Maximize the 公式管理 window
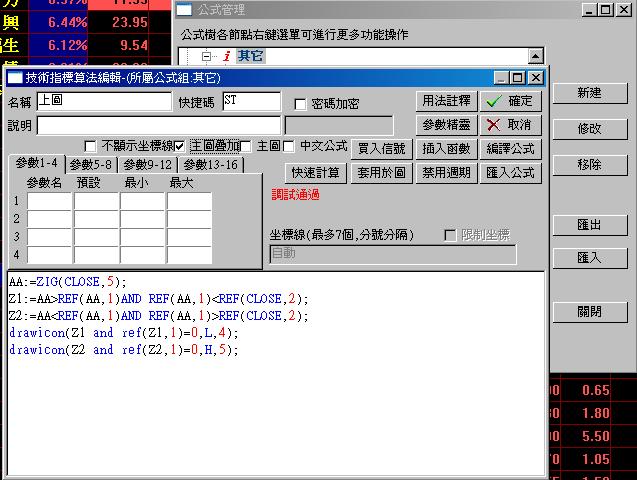This screenshot has width=637, height=480. coord(606,10)
